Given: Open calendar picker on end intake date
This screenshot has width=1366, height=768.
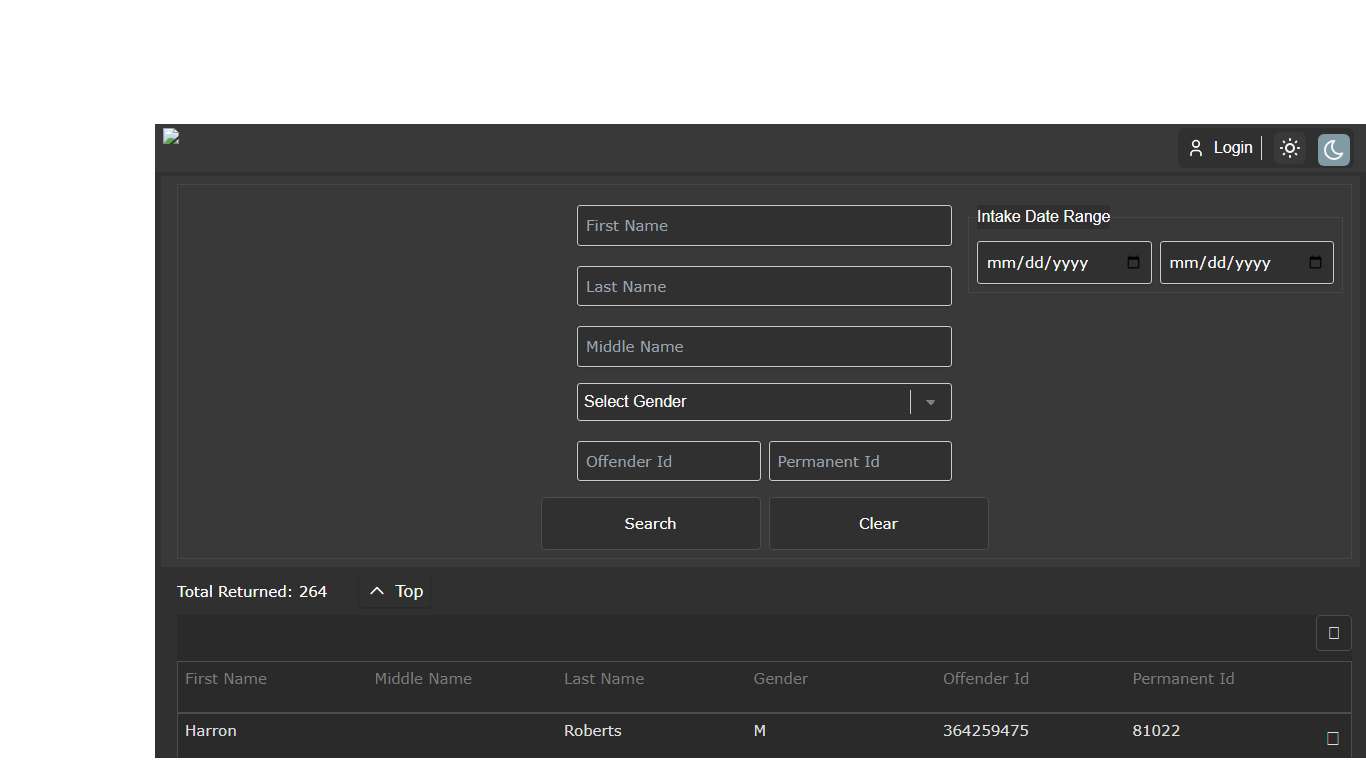Looking at the screenshot, I should coord(1315,263).
